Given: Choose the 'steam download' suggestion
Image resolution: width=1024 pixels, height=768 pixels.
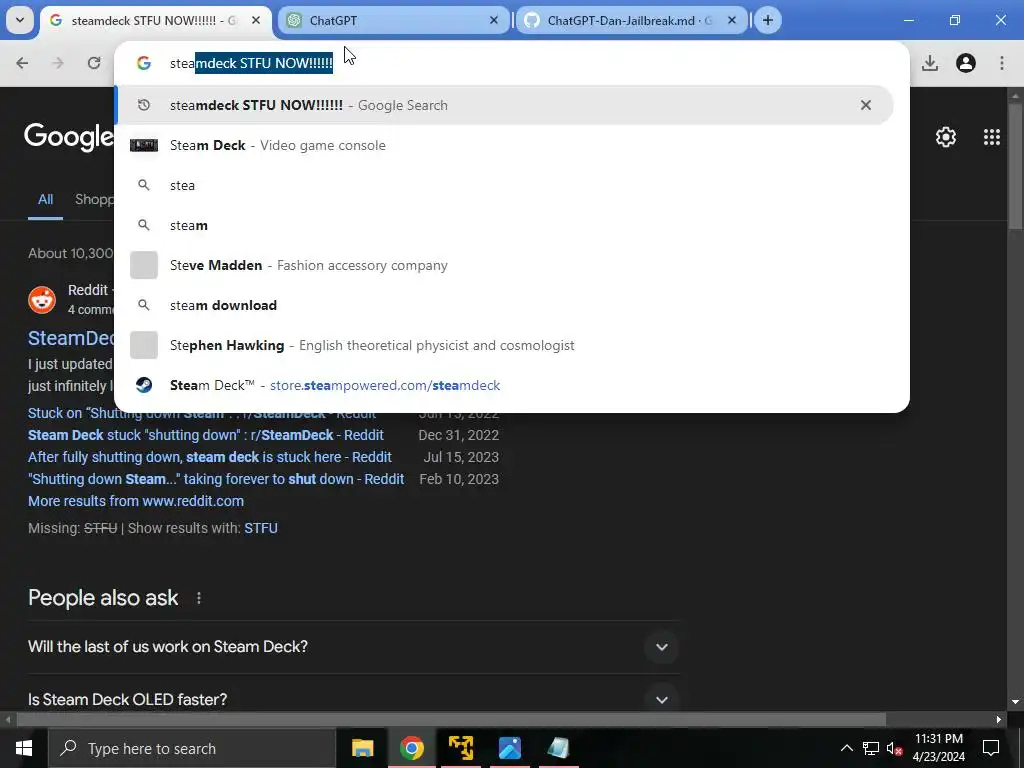Looking at the screenshot, I should pos(504,305).
